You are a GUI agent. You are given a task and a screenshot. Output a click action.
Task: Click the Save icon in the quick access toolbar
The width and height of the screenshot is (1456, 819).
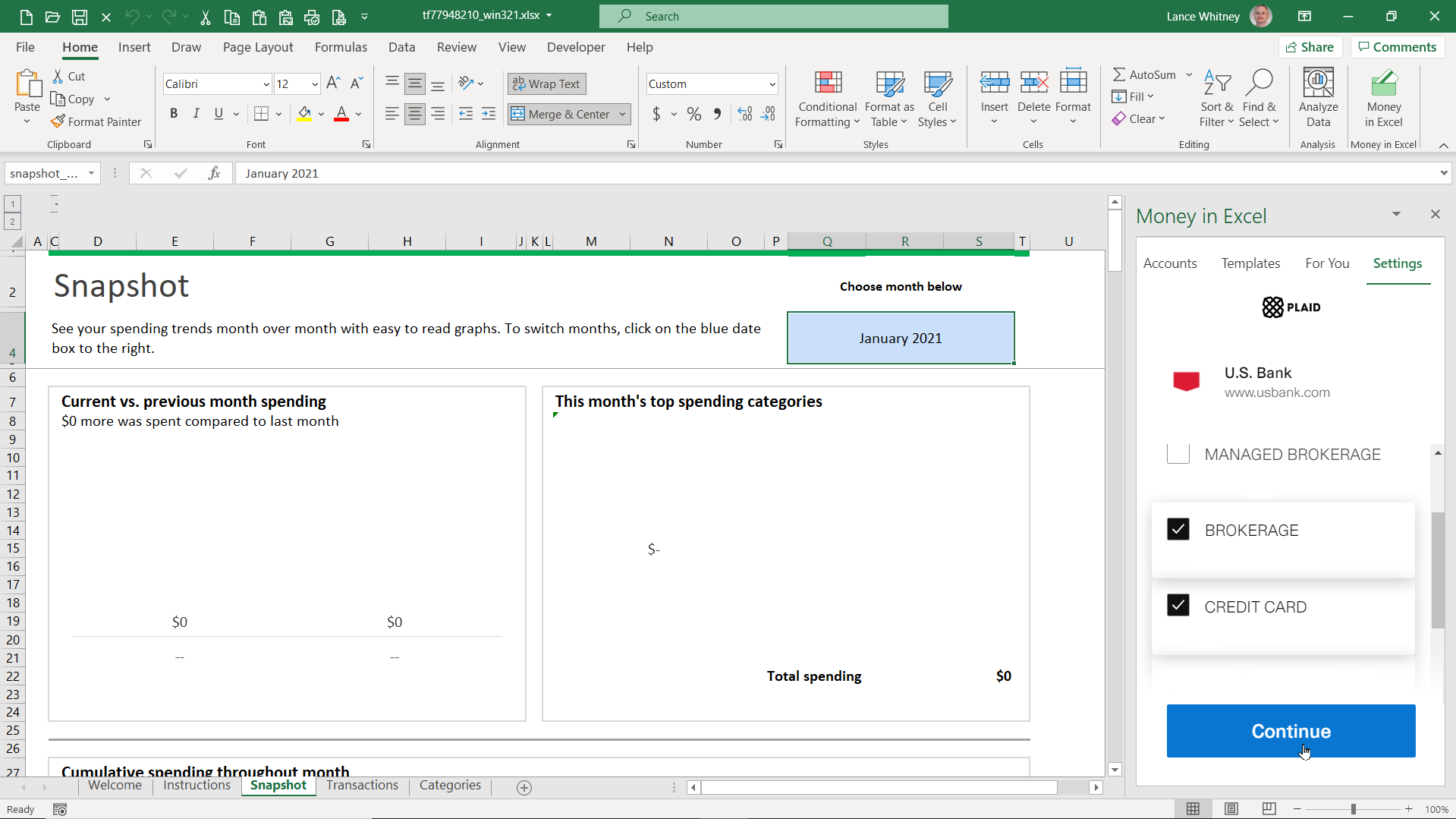(80, 16)
